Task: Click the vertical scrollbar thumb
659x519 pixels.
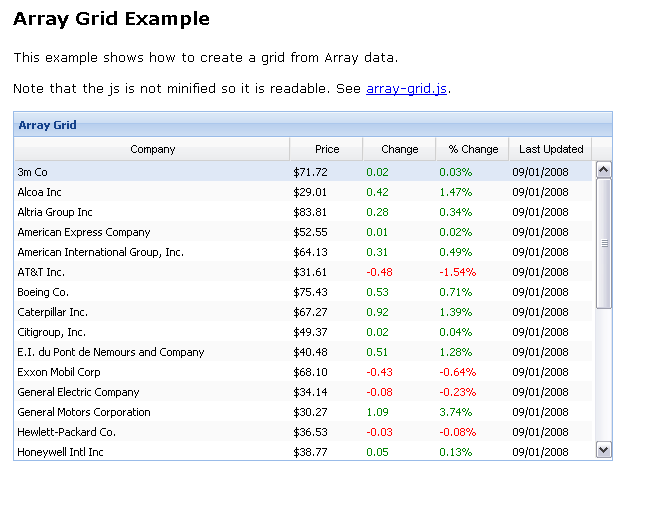Action: (x=603, y=242)
